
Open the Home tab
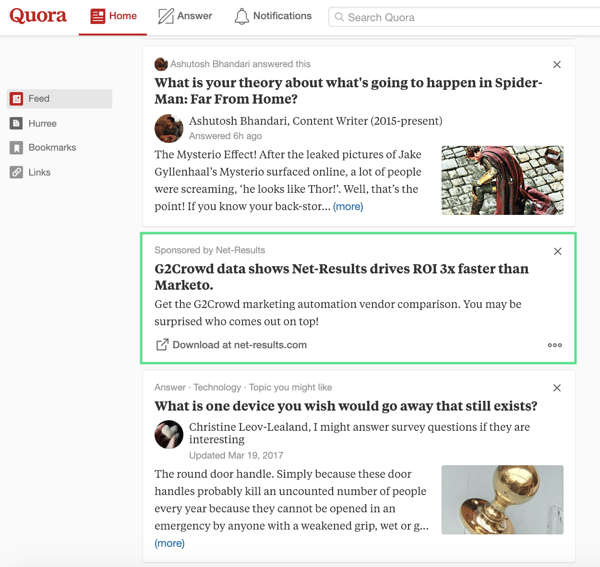pos(113,16)
